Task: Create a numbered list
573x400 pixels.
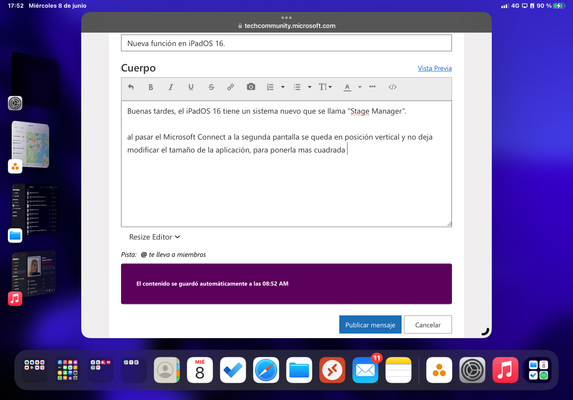Action: (x=270, y=87)
